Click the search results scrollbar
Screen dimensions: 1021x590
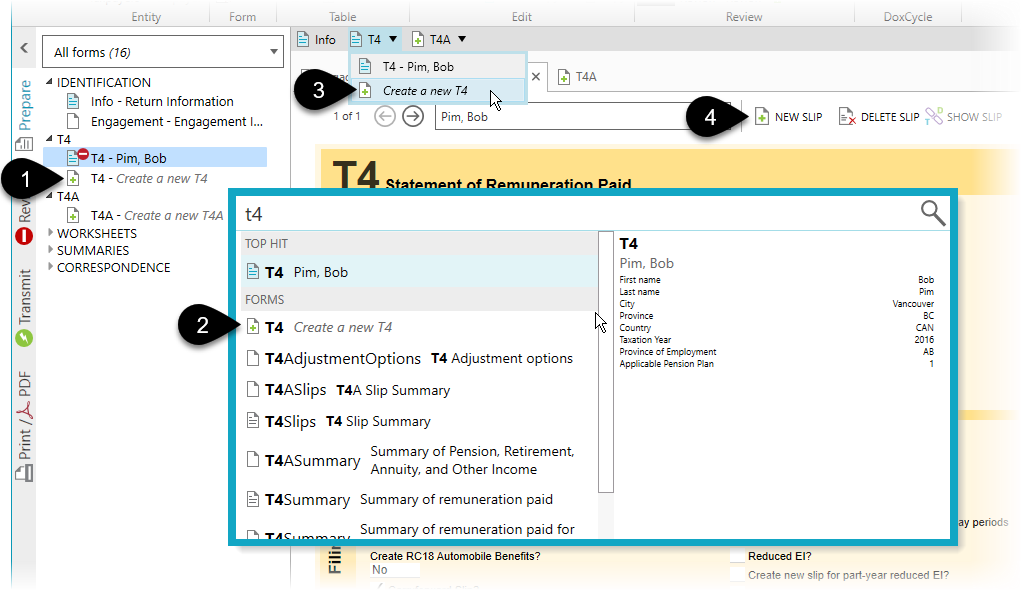pos(606,362)
